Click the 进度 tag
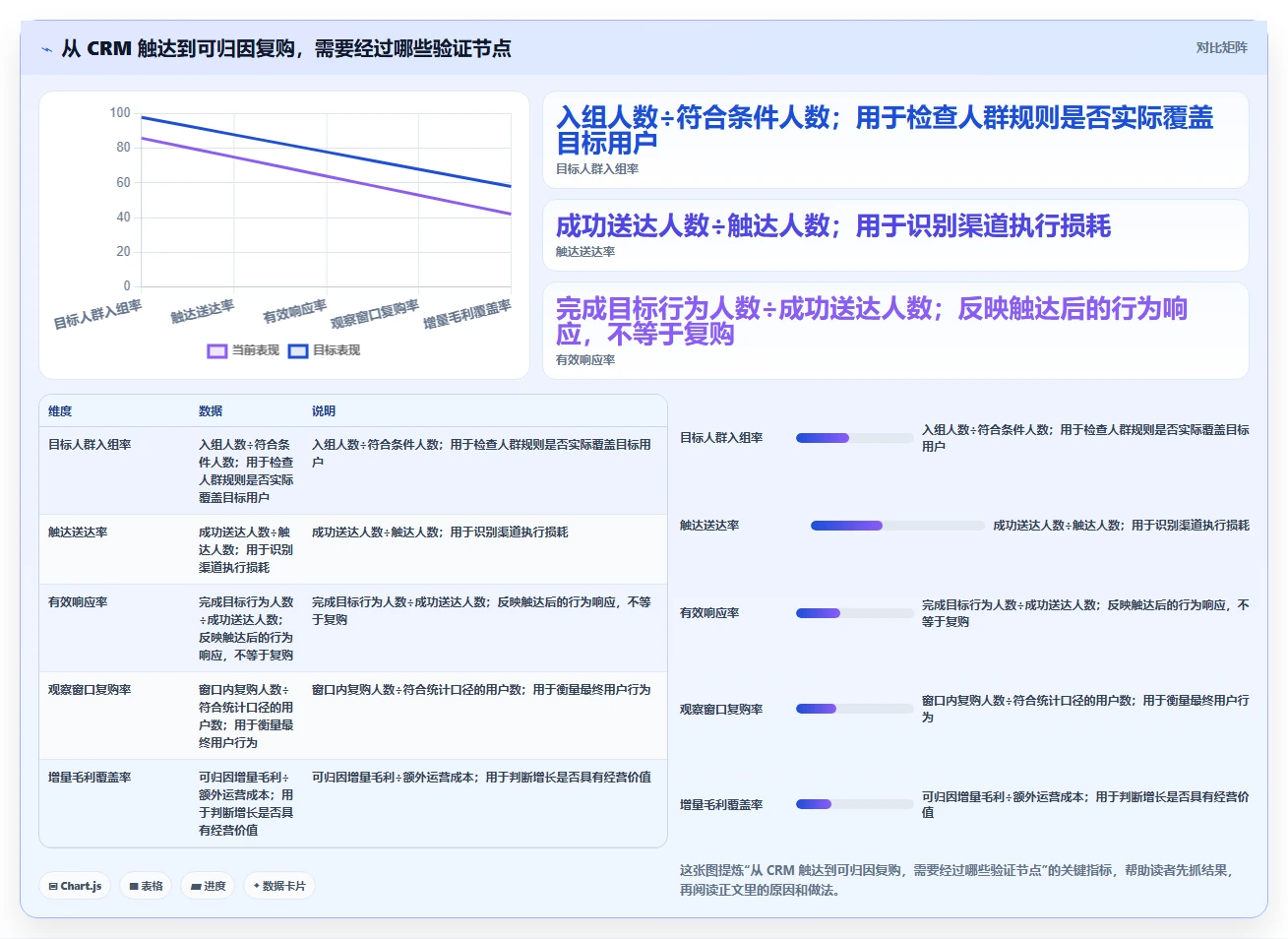1288x939 pixels. click(x=208, y=886)
